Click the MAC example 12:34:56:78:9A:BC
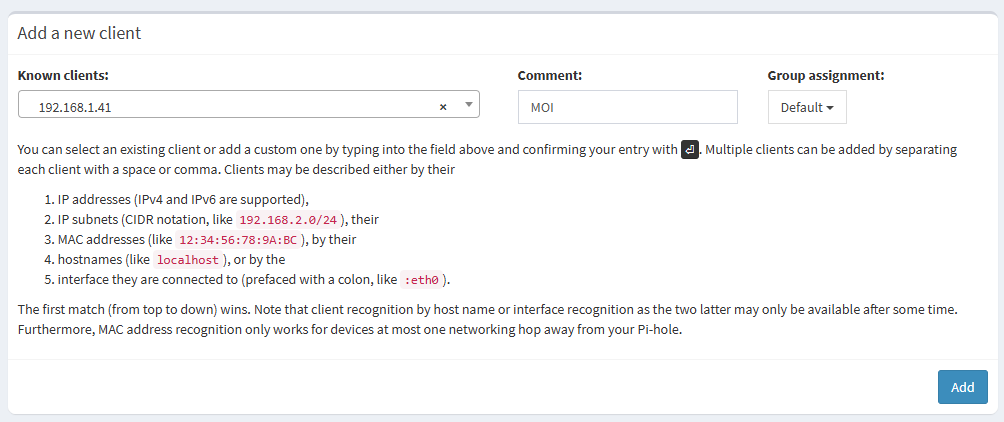This screenshot has width=1004, height=422. (x=239, y=240)
